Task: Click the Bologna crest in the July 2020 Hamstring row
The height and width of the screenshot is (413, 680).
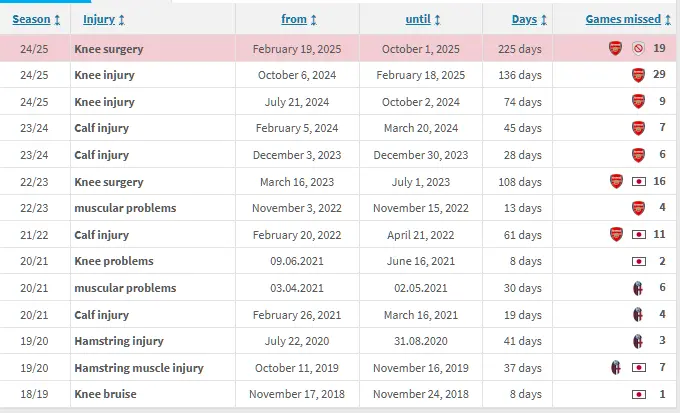Action: coord(639,341)
